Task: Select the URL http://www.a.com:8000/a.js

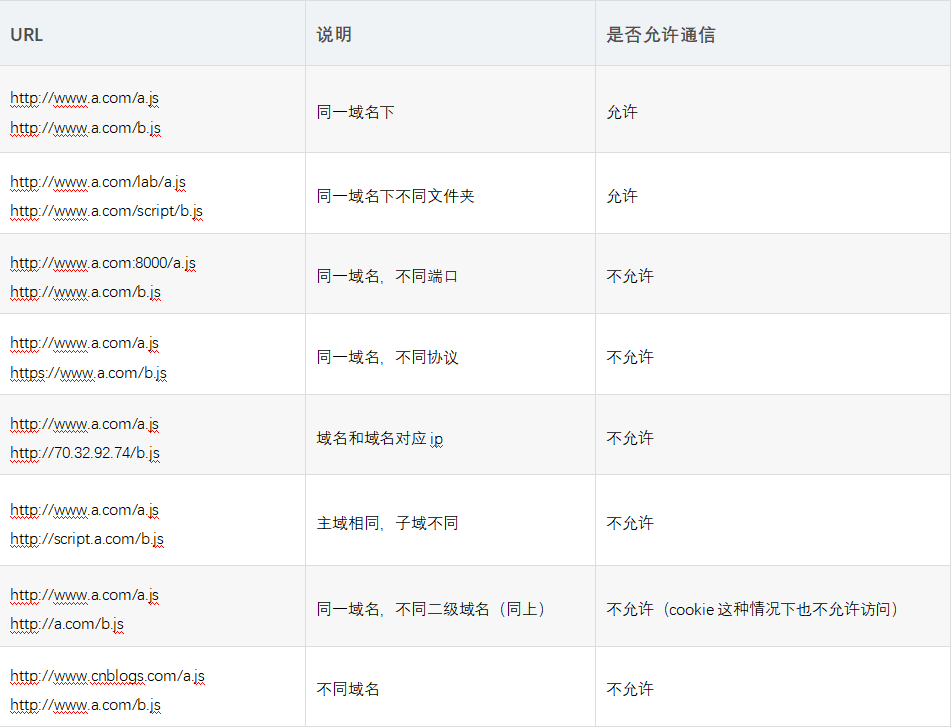Action: coord(103,263)
